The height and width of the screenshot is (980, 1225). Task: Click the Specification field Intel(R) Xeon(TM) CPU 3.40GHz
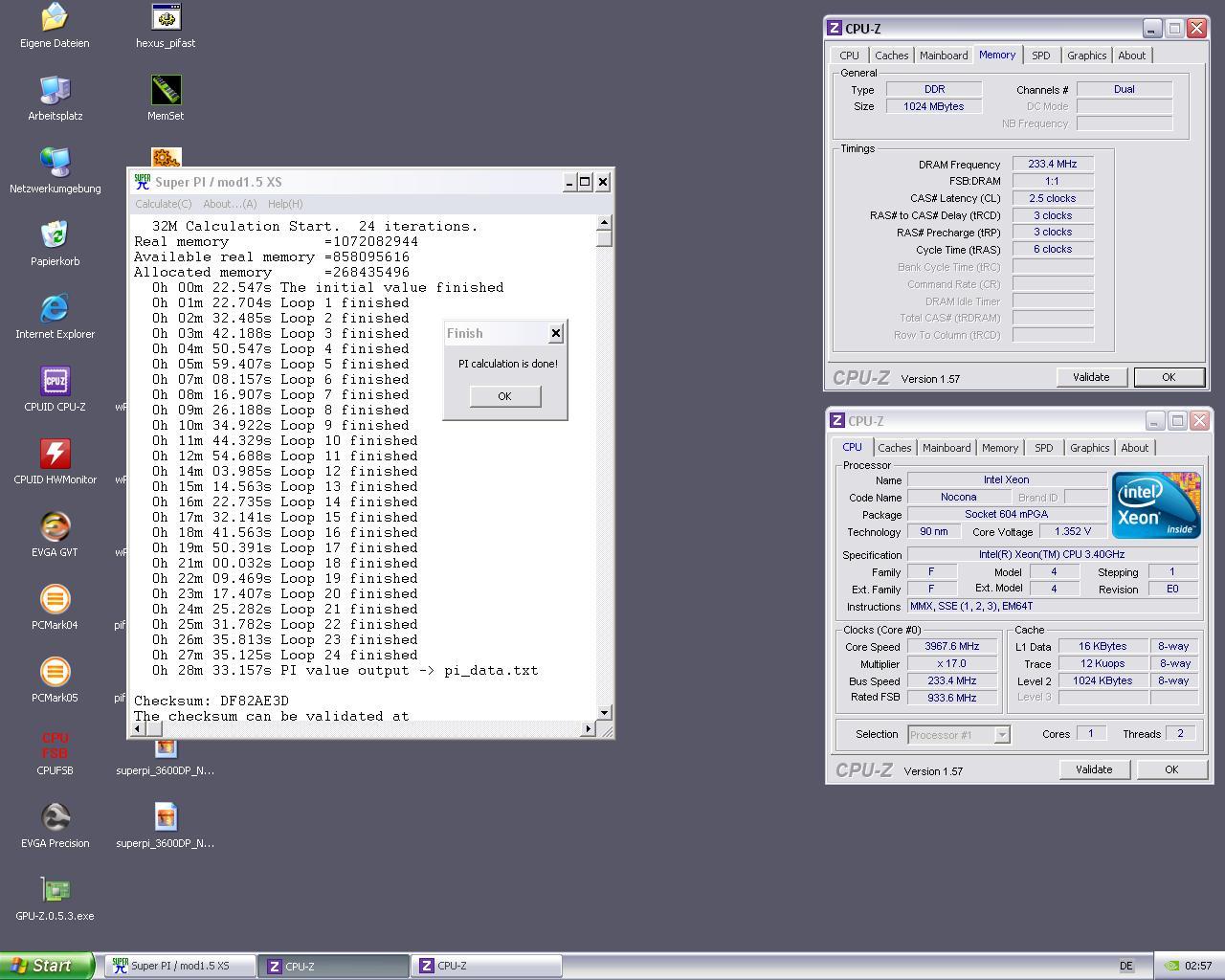[1052, 554]
